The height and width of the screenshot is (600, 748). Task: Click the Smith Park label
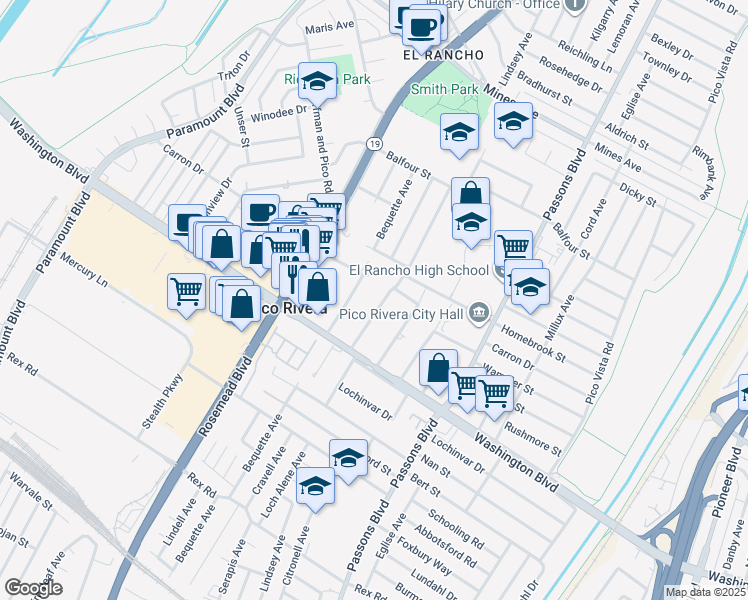445,89
